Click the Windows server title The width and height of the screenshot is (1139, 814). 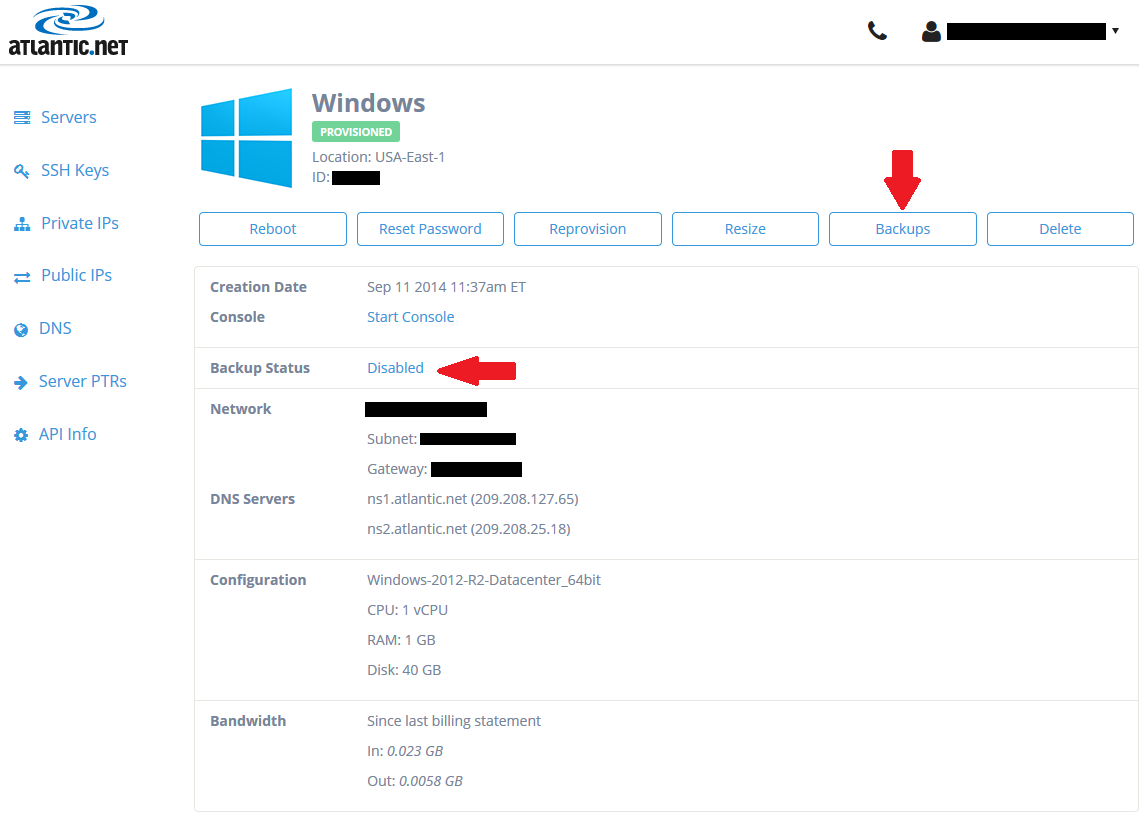click(368, 103)
